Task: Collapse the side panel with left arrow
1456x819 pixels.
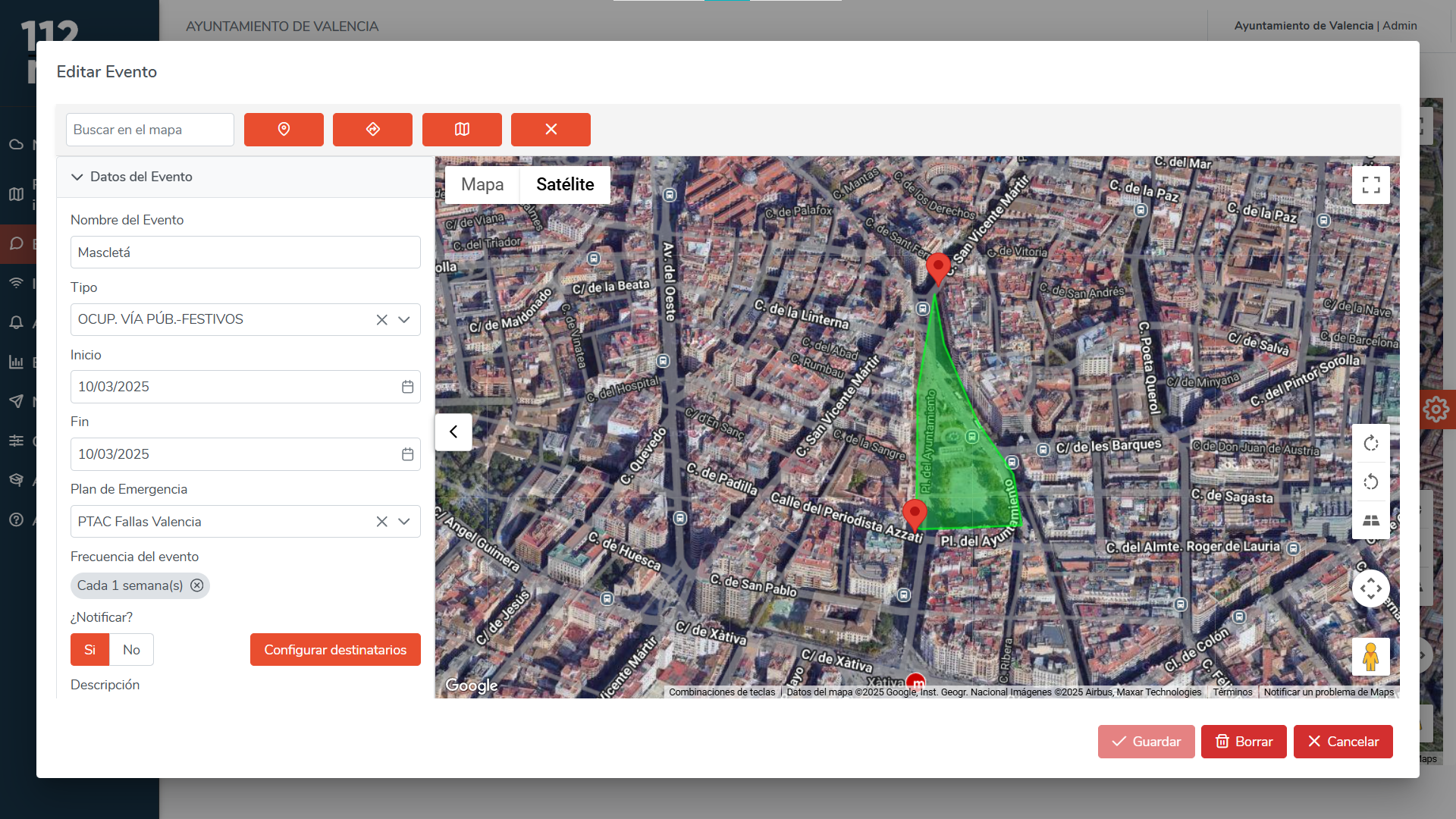Action: [453, 432]
